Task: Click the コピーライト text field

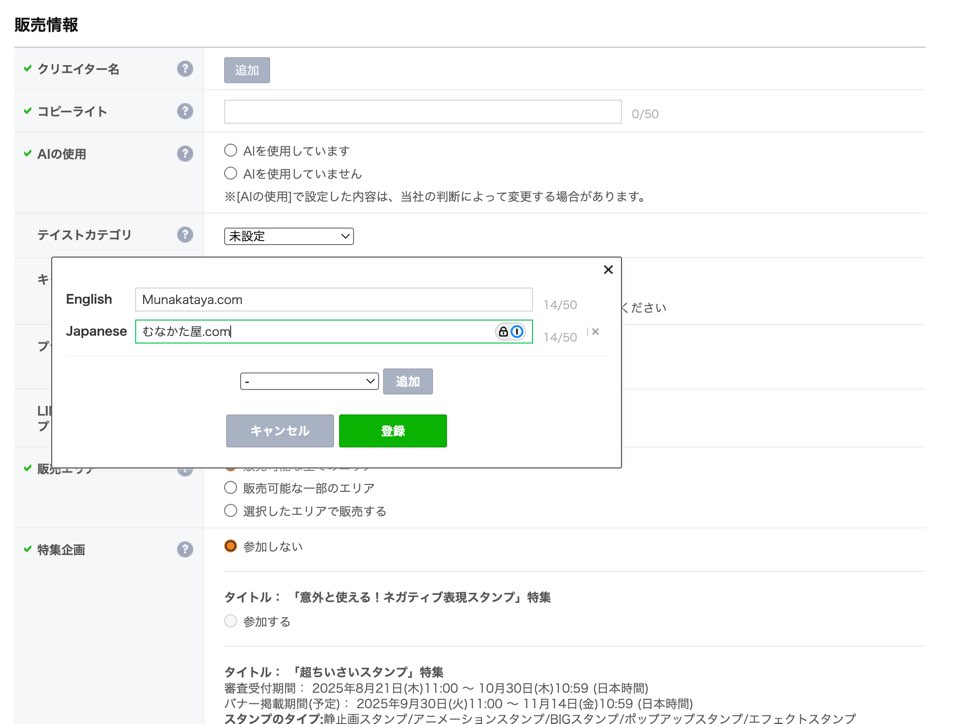Action: tap(422, 112)
